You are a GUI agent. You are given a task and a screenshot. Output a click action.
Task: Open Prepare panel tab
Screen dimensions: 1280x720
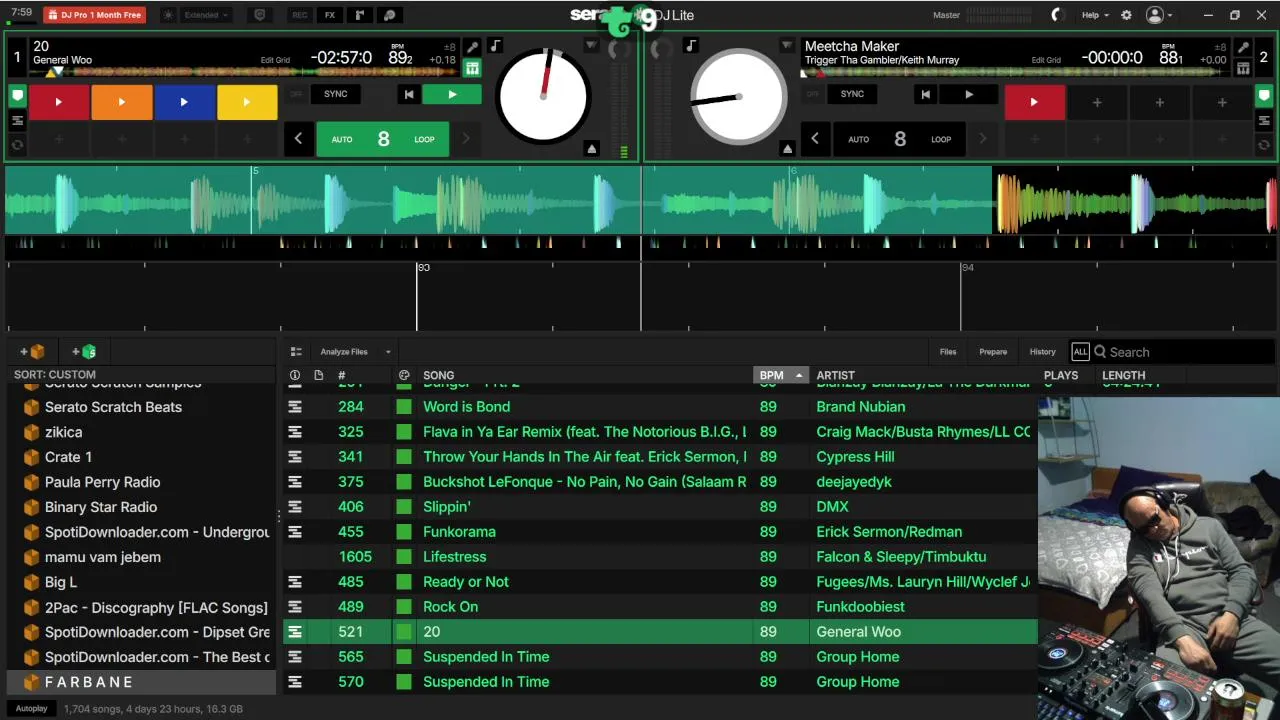coord(993,352)
